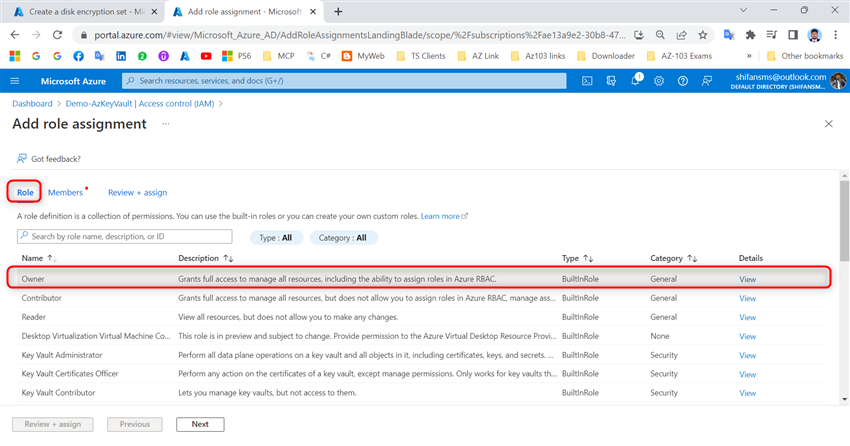Switch to the Role tab
Screen dimensions: 850x446
coord(25,192)
